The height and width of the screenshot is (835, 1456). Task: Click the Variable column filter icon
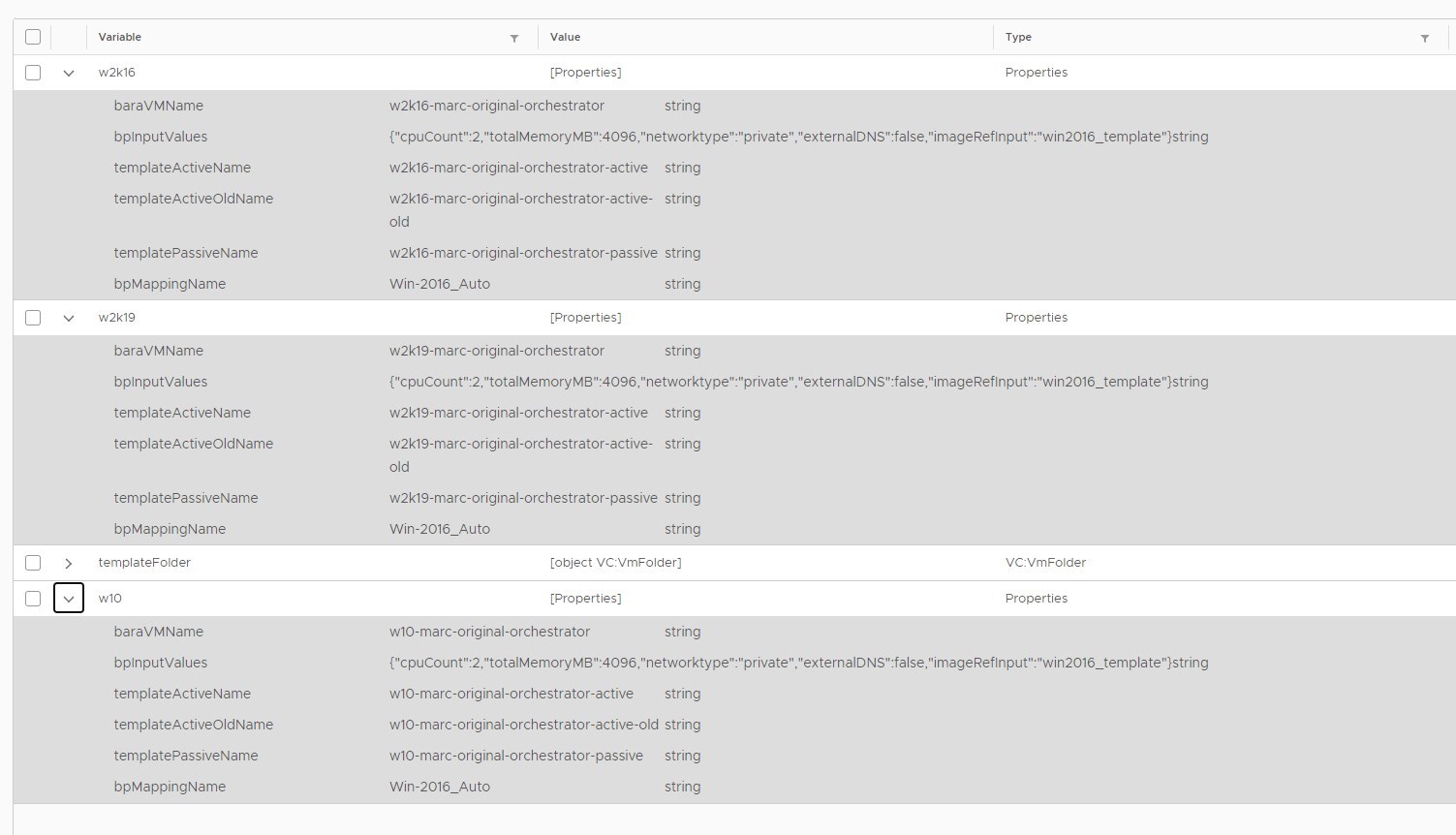click(x=514, y=38)
